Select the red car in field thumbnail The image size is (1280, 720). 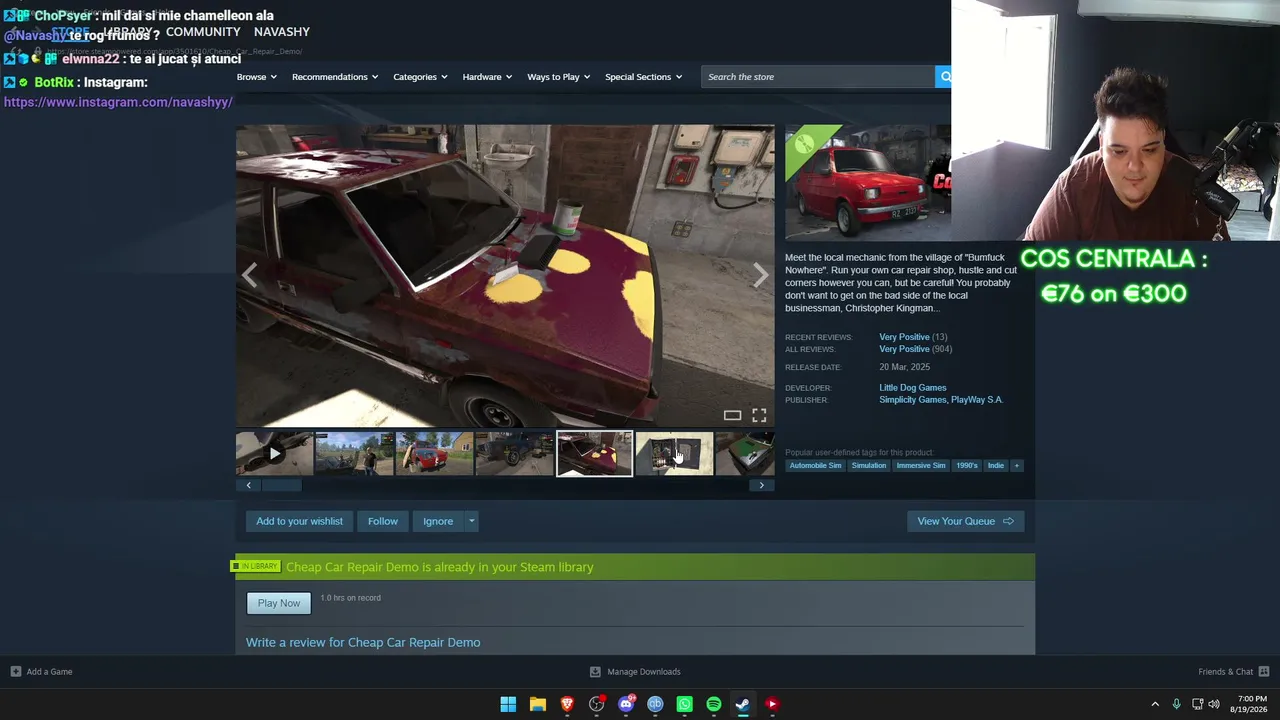coord(434,454)
